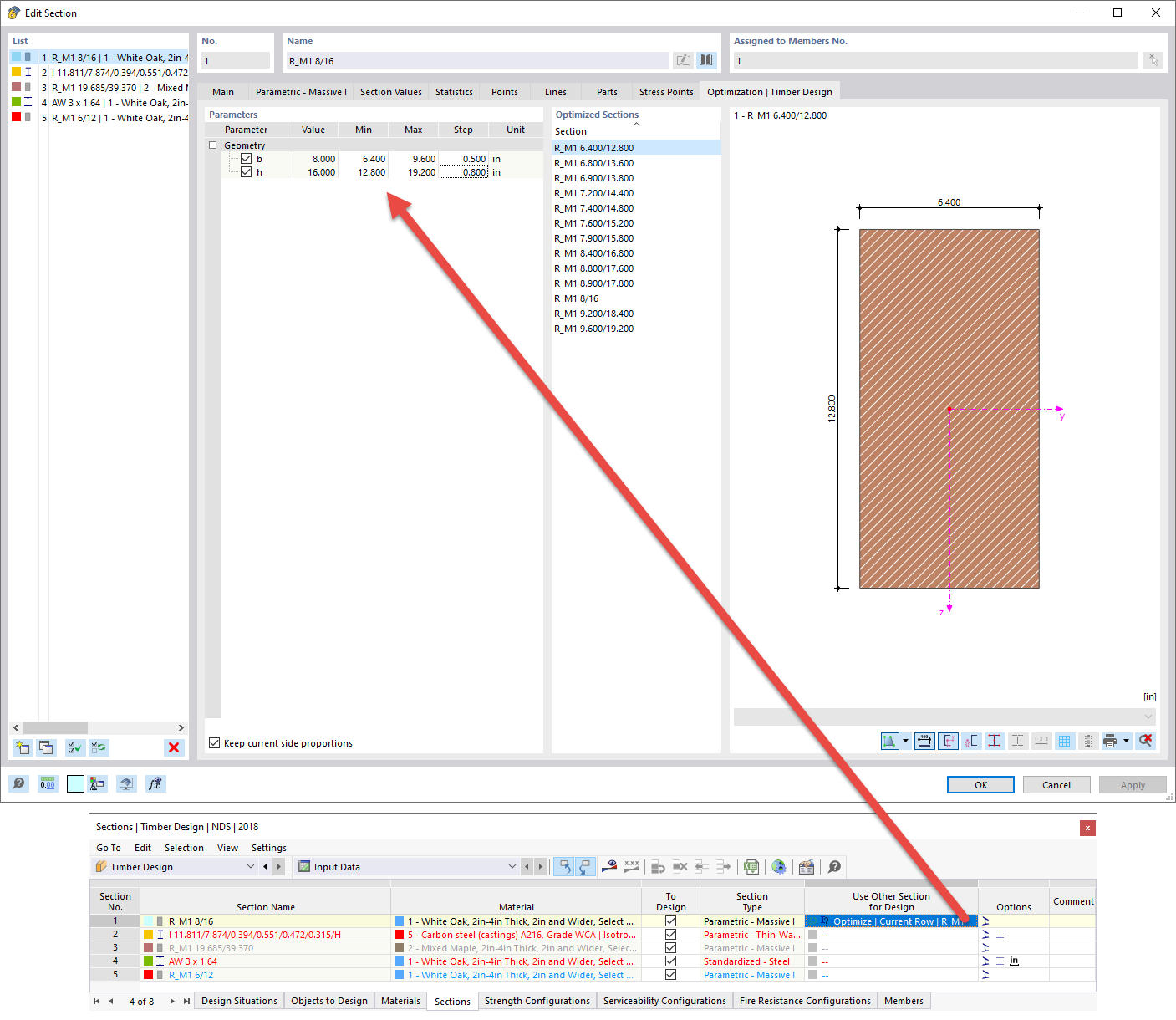Go to previous table with left arrow beside Input Data
Image resolution: width=1176 pixels, height=1020 pixels.
[527, 867]
